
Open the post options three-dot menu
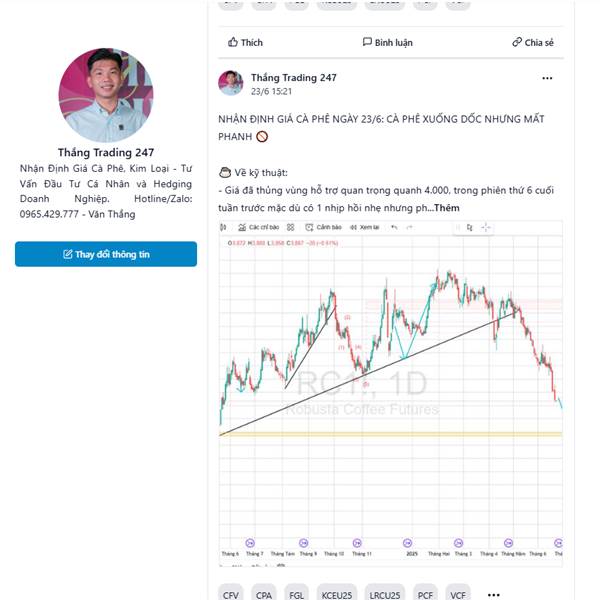(x=547, y=78)
